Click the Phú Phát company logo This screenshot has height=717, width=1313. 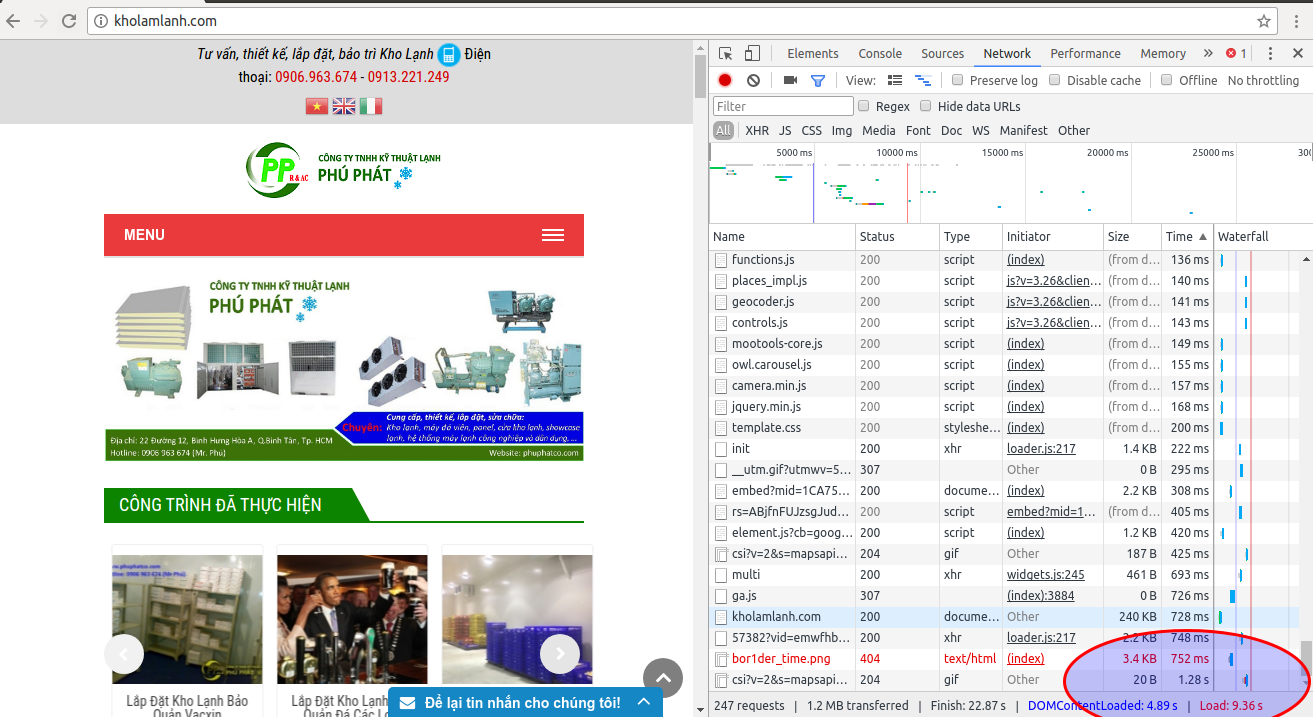344,169
